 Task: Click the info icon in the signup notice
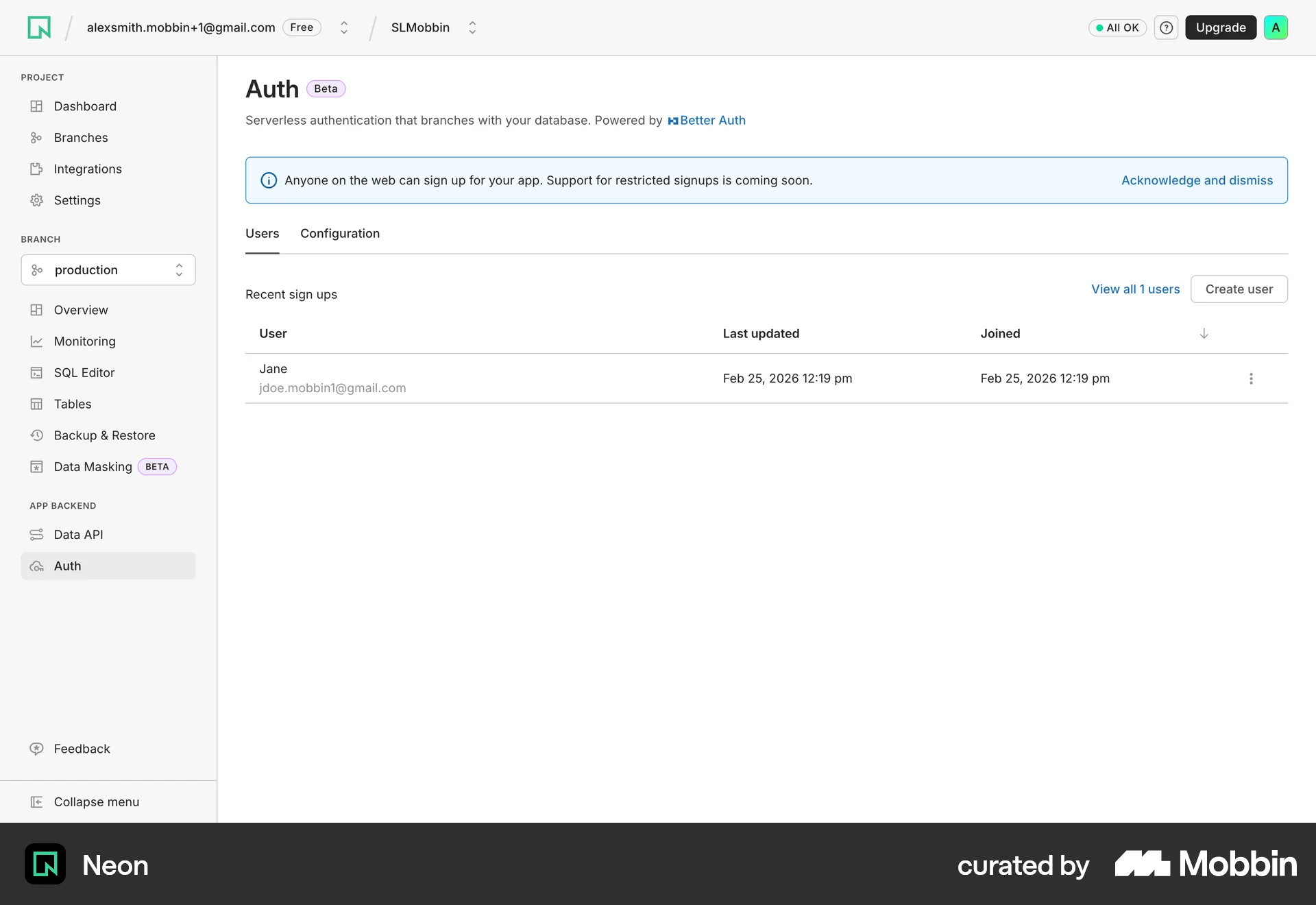[269, 180]
